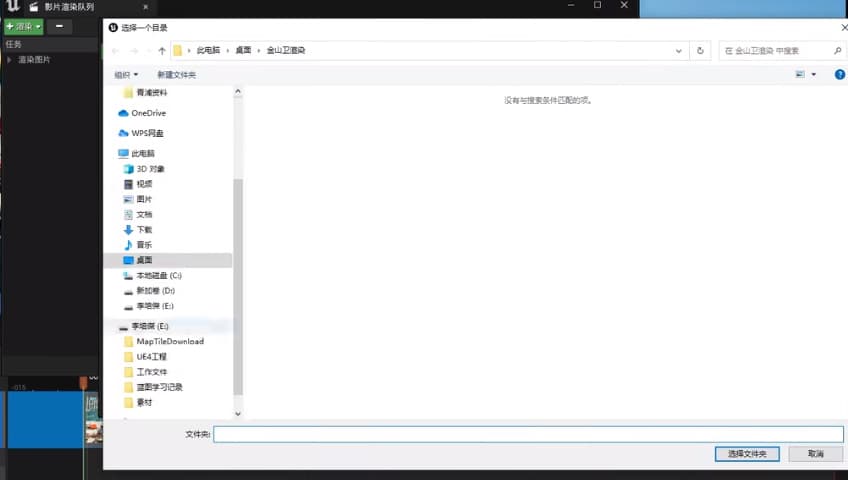Click the change view layout icon

800,74
